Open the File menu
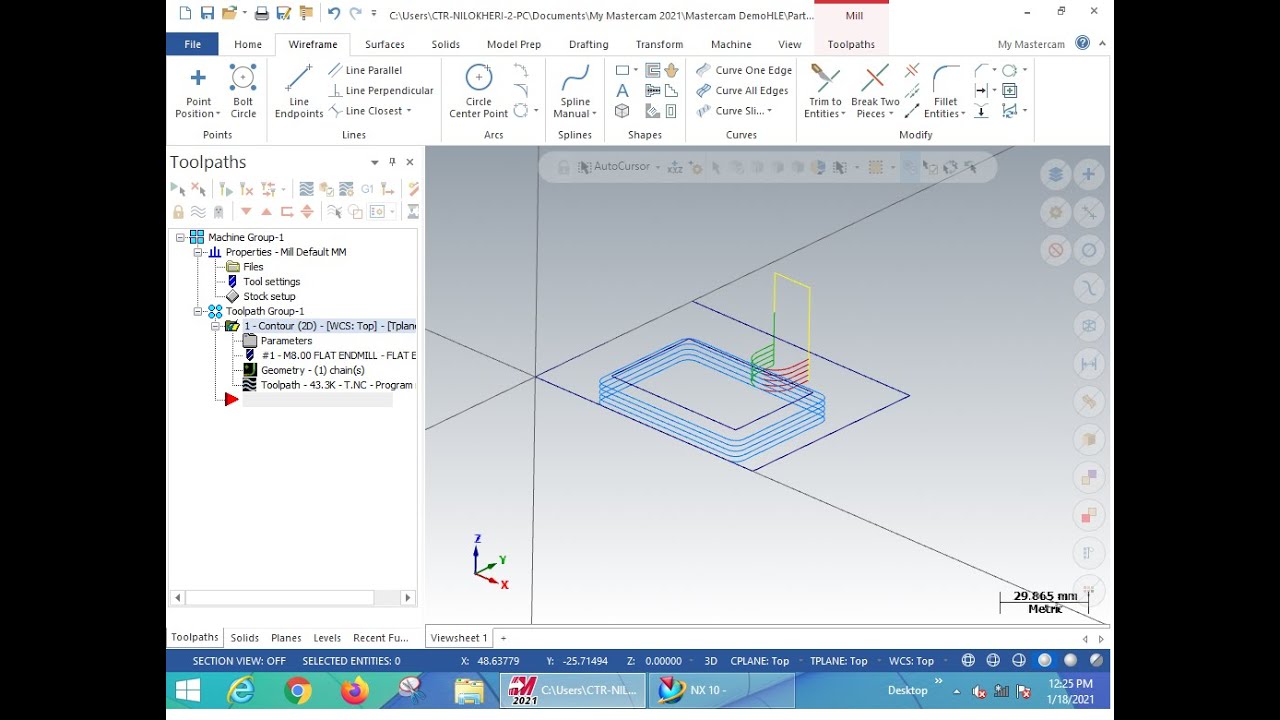Viewport: 1280px width, 720px height. tap(192, 44)
